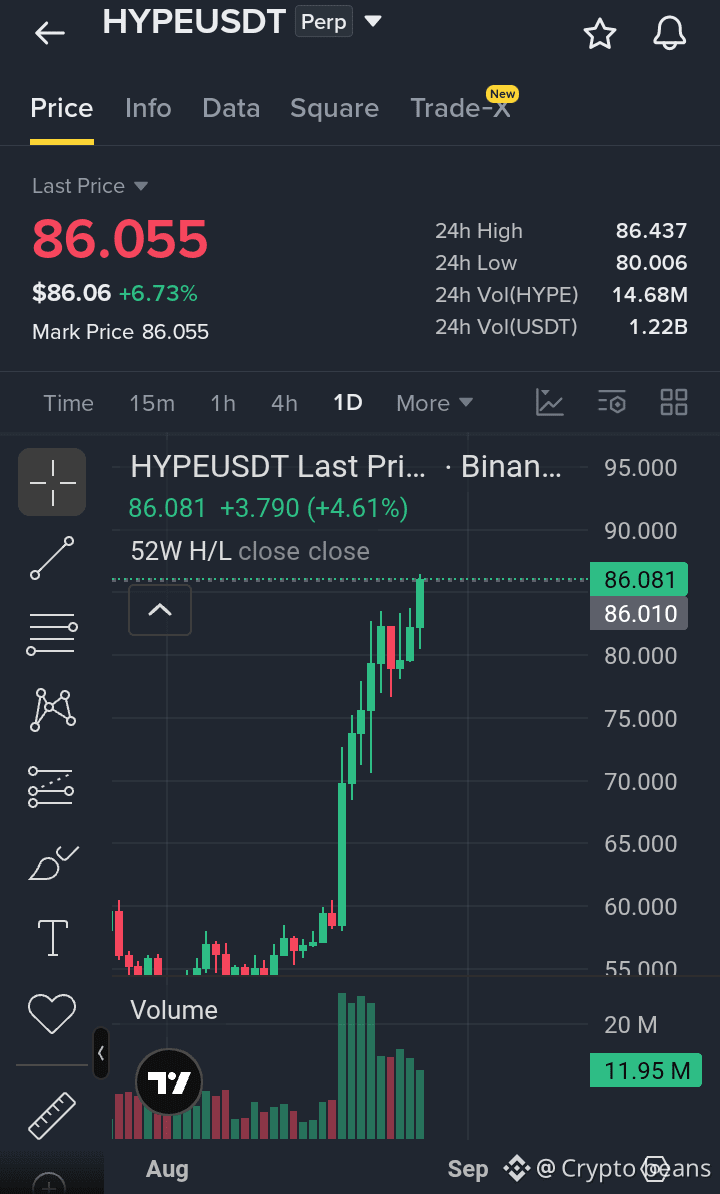Click the Mark Price 86.055 value
The width and height of the screenshot is (720, 1194).
[x=175, y=332]
